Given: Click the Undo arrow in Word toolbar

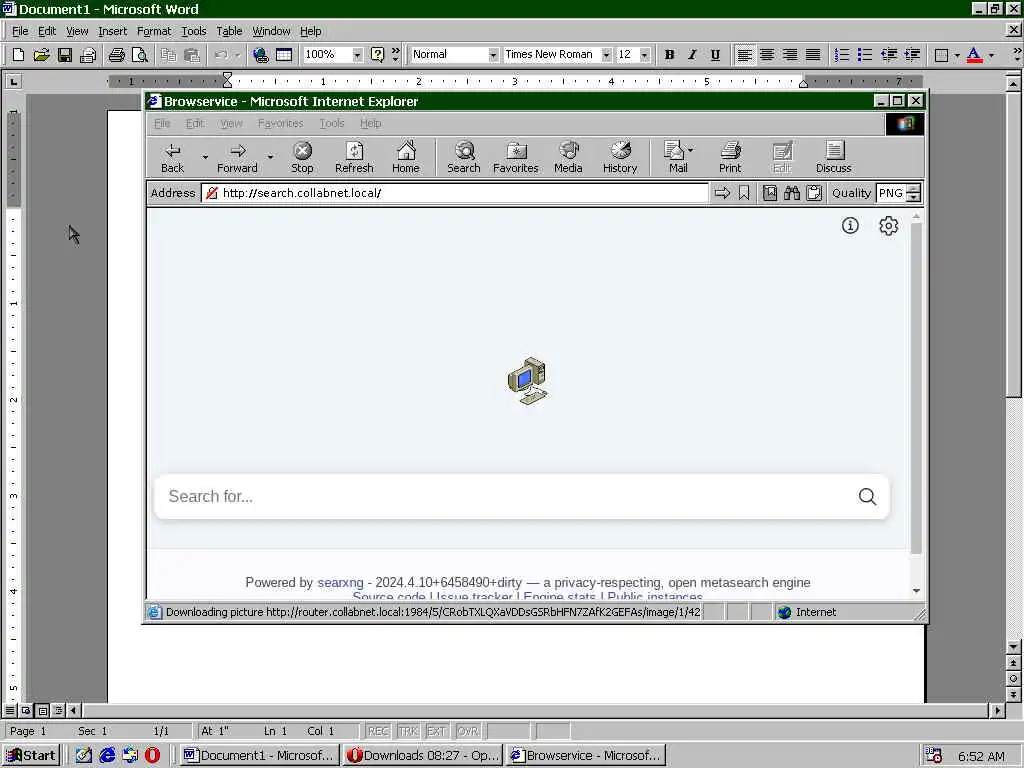Looking at the screenshot, I should pyautogui.click(x=221, y=55).
